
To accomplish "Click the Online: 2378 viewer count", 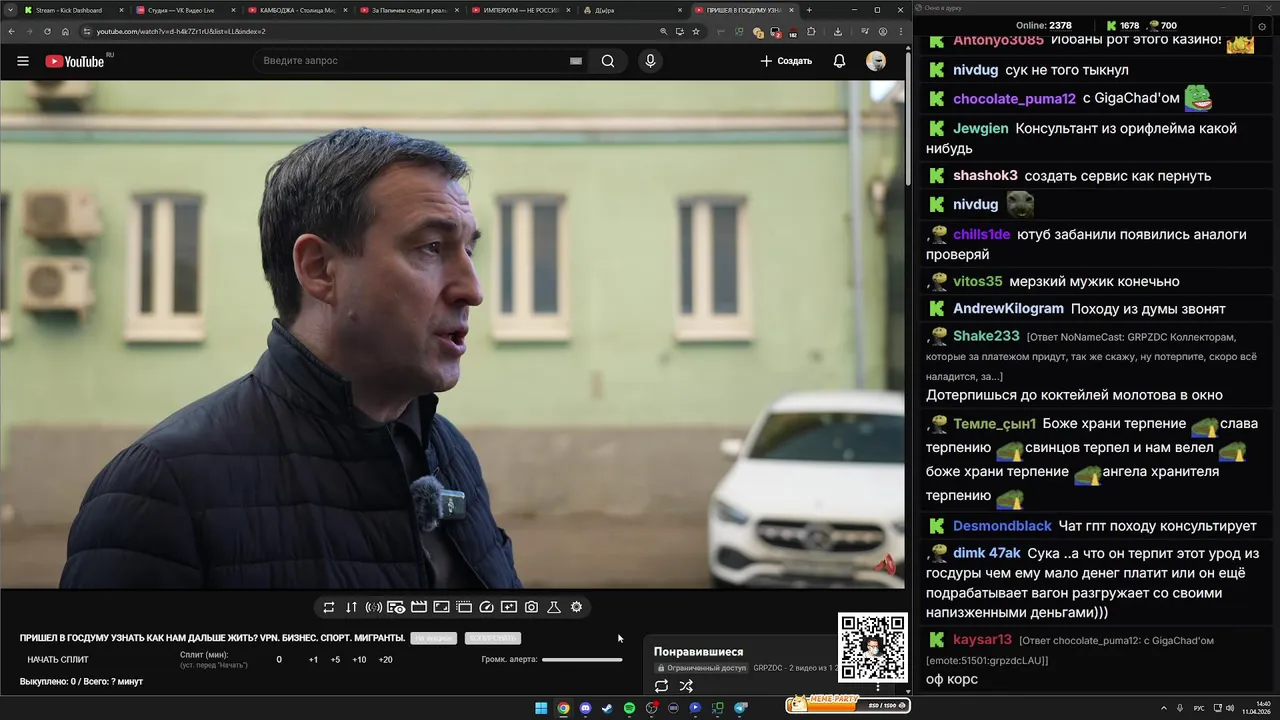I will tap(1044, 25).
